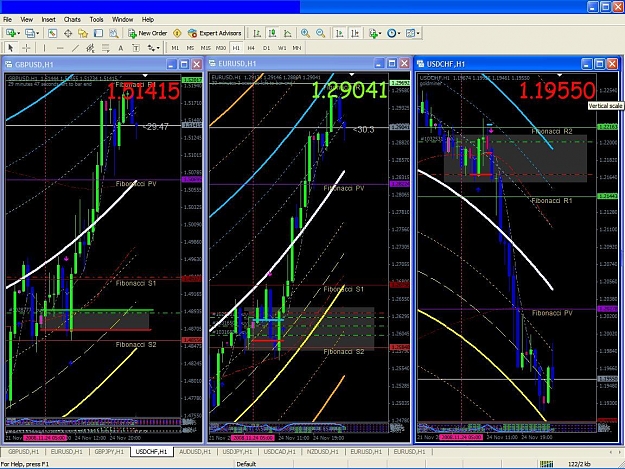
Task: Select the Text Label tool
Action: [136, 48]
